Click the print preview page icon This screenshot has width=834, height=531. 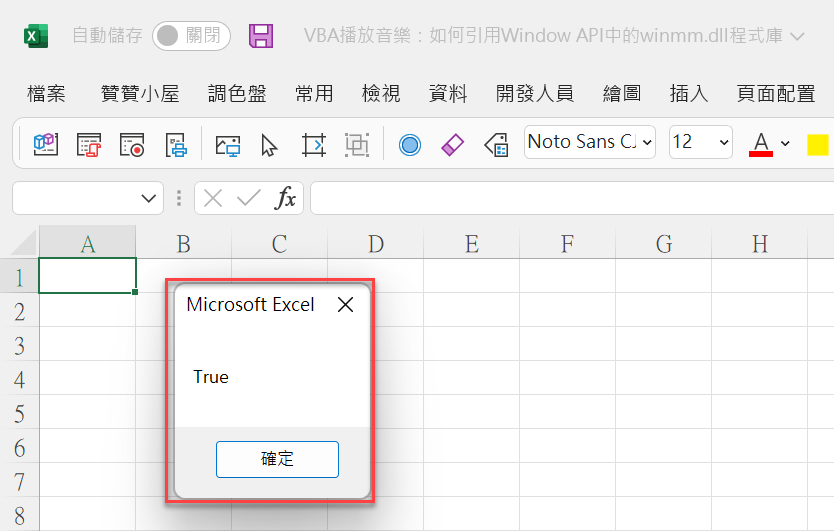[176, 144]
